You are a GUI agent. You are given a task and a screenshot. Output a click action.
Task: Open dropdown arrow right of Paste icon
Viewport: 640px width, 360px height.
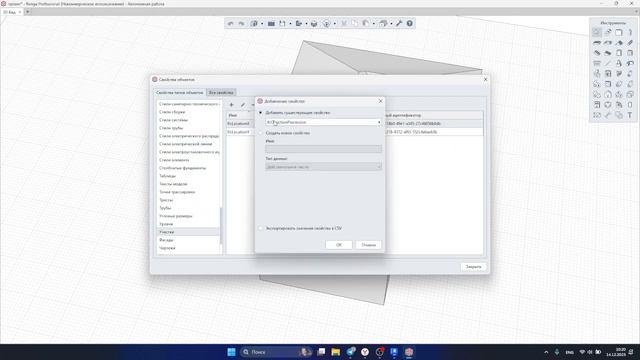[x=373, y=24]
